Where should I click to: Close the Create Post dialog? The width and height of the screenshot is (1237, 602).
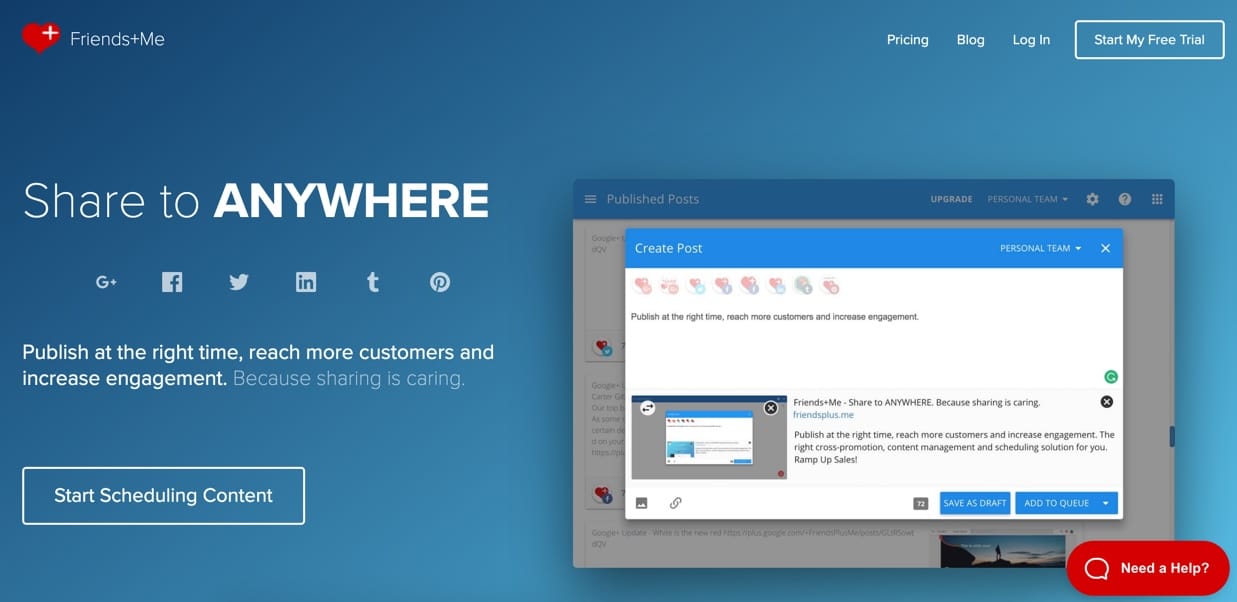1105,248
